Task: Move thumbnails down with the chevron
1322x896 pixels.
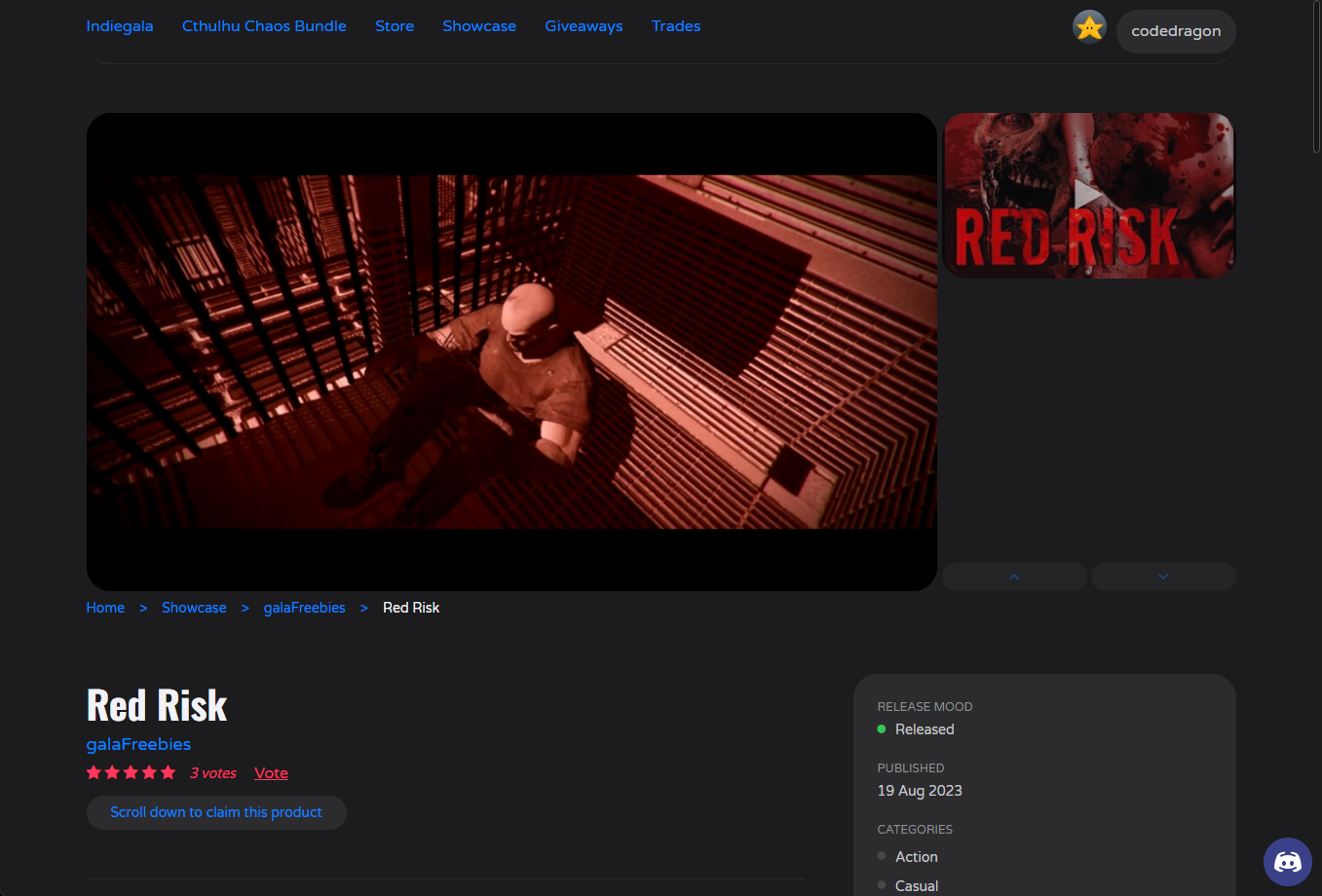Action: coord(1163,577)
